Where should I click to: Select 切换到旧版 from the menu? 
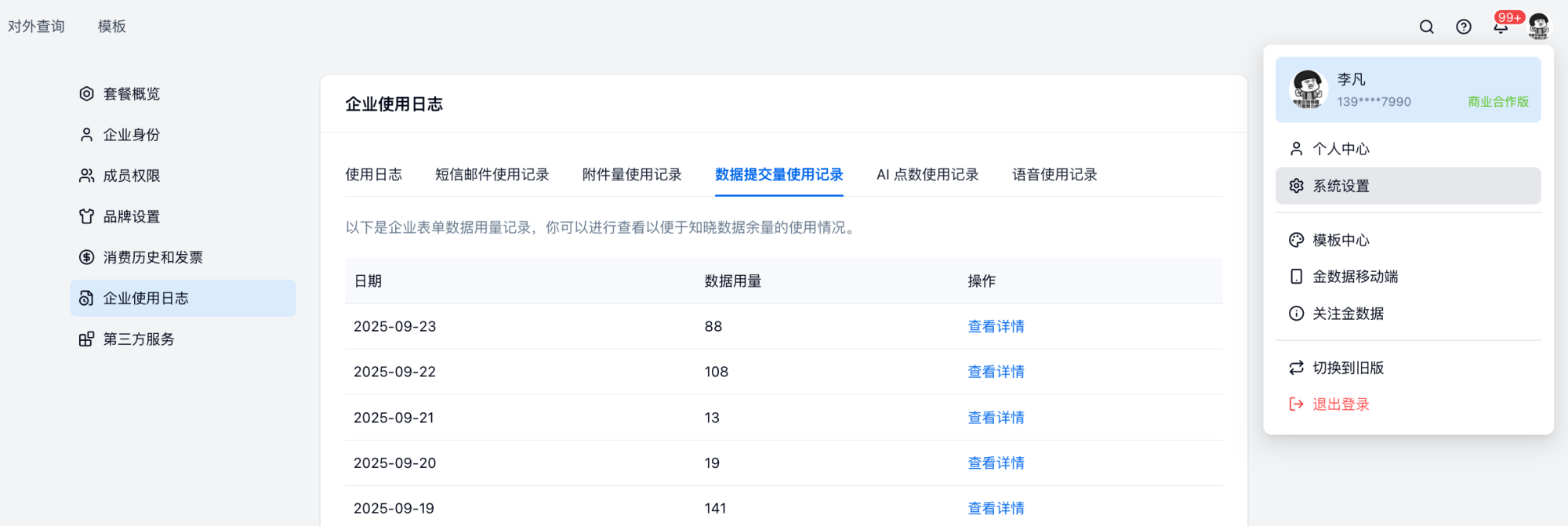coord(1348,368)
